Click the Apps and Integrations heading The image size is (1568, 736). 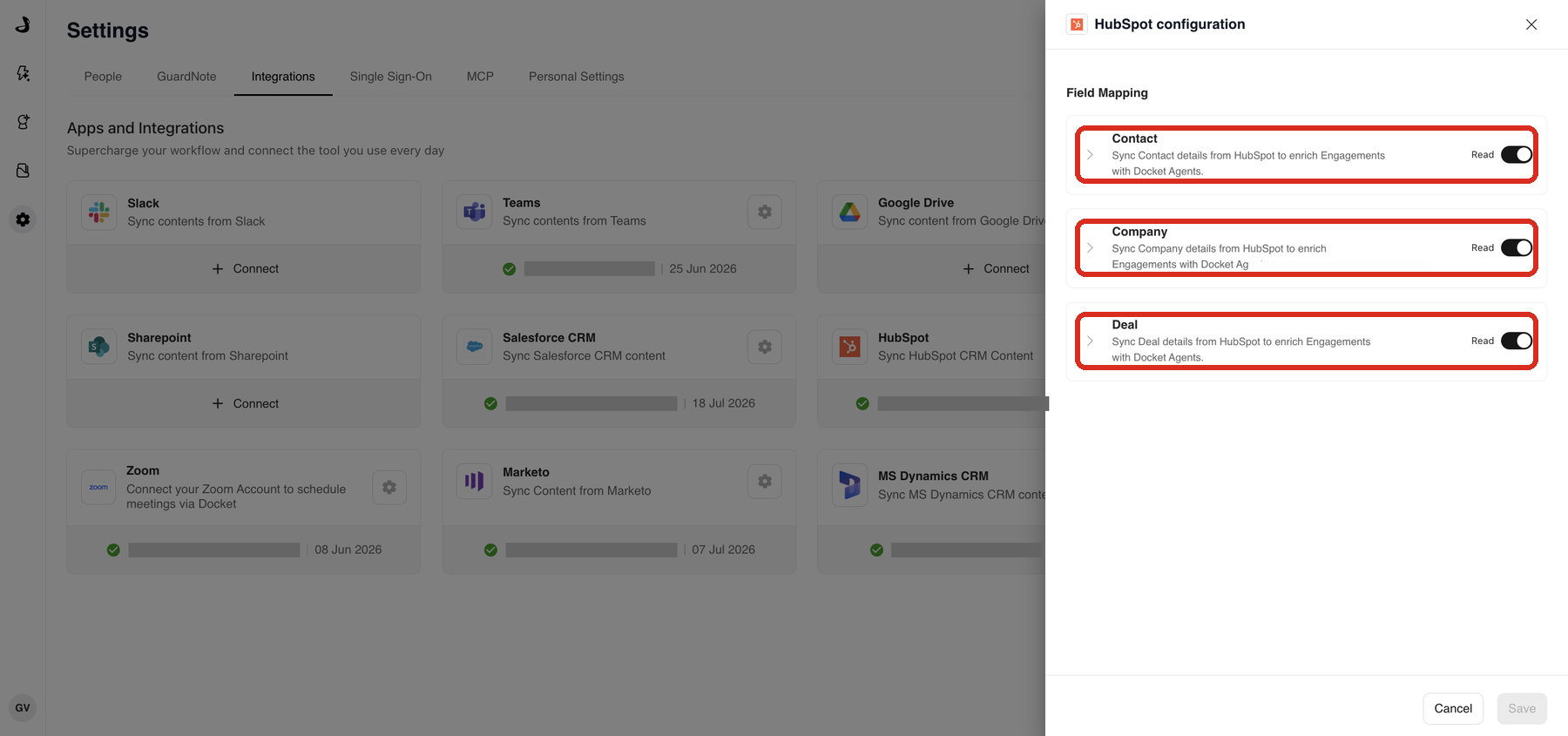[x=145, y=128]
